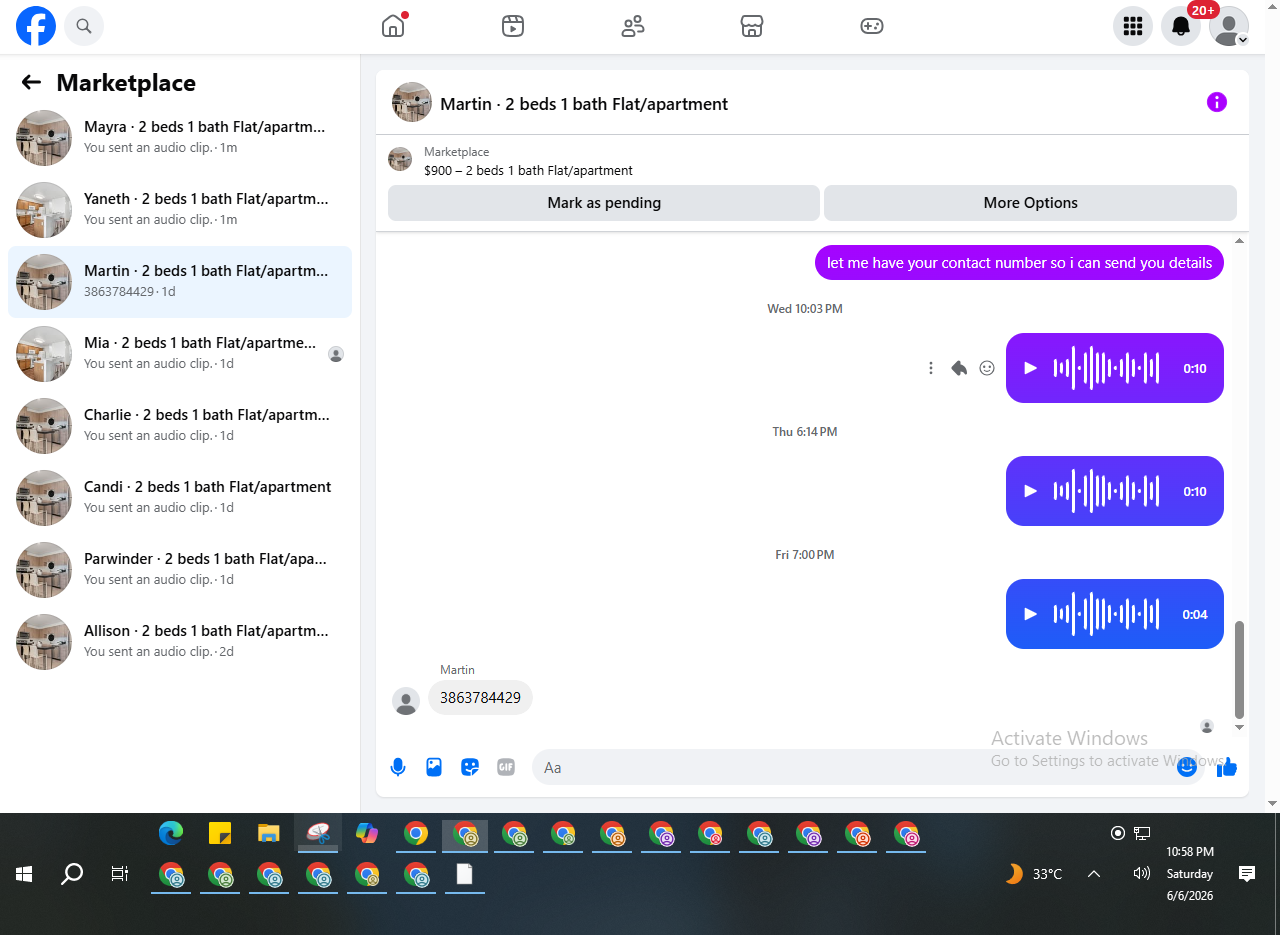This screenshot has height=935, width=1280.
Task: Open Sticky Notes from the taskbar
Action: (220, 832)
